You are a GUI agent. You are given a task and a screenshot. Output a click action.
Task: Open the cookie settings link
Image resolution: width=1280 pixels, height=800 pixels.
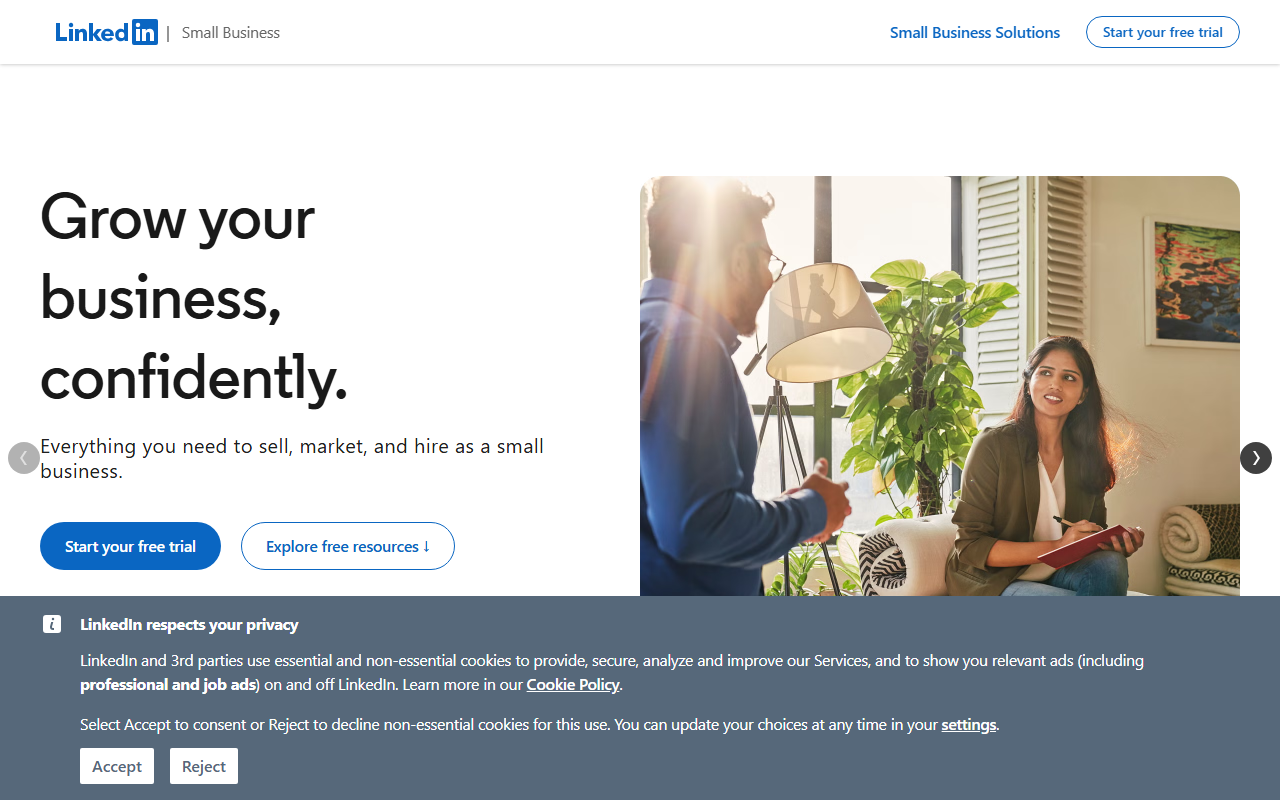point(969,725)
